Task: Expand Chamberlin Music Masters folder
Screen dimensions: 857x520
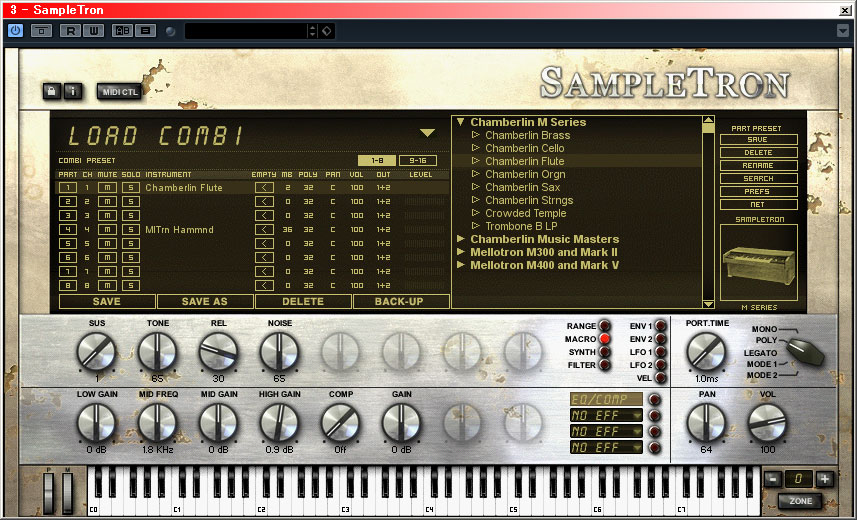Action: (461, 239)
